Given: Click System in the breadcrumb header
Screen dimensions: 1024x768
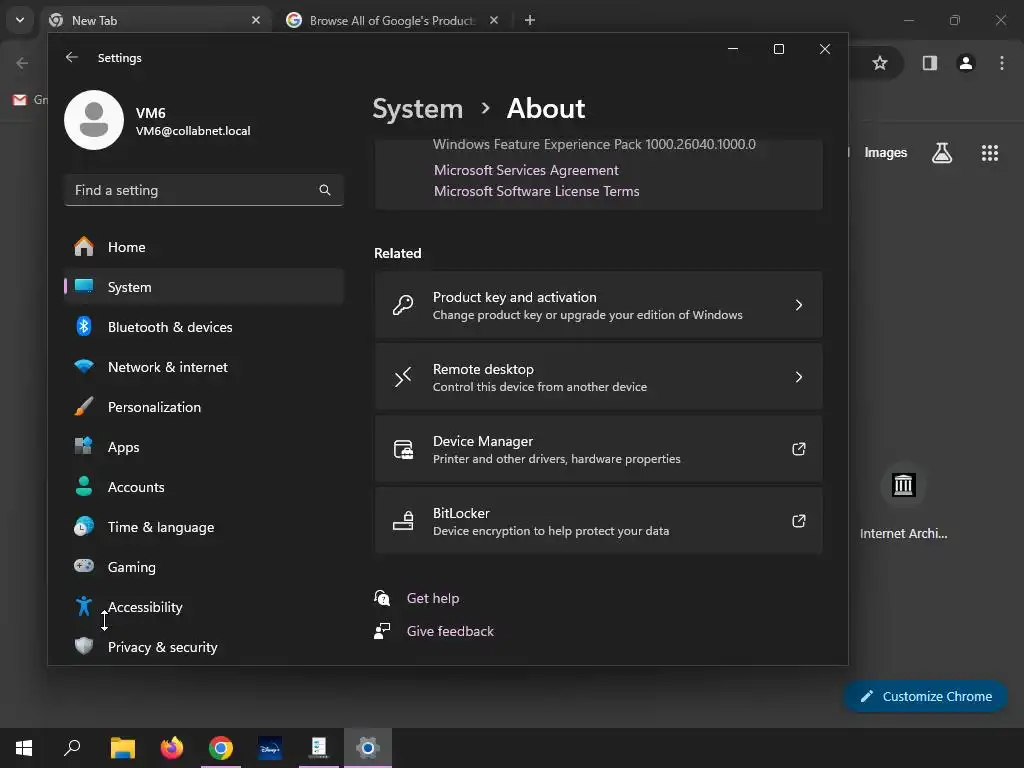Looking at the screenshot, I should tap(417, 108).
